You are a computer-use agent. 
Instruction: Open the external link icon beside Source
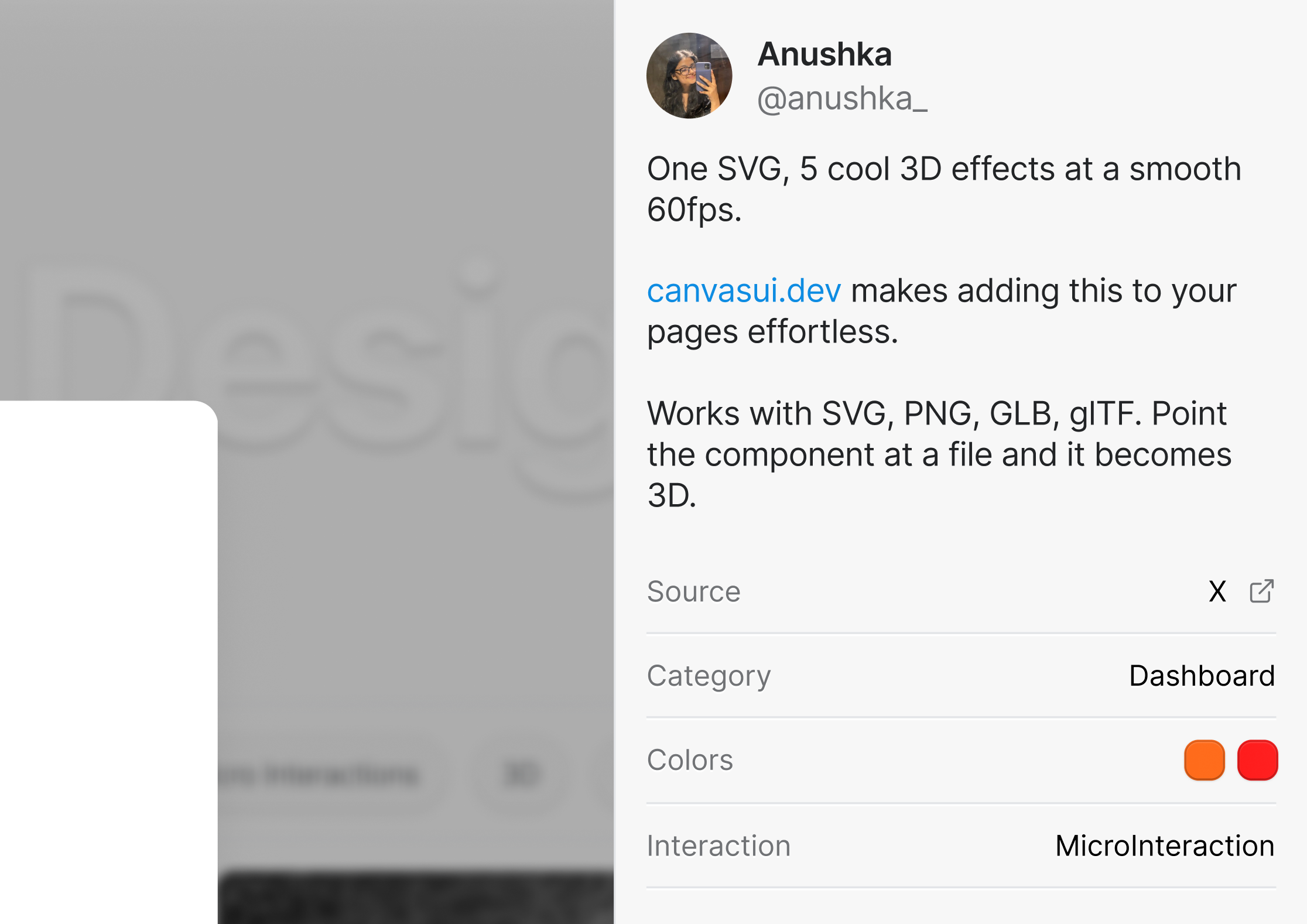[1262, 591]
